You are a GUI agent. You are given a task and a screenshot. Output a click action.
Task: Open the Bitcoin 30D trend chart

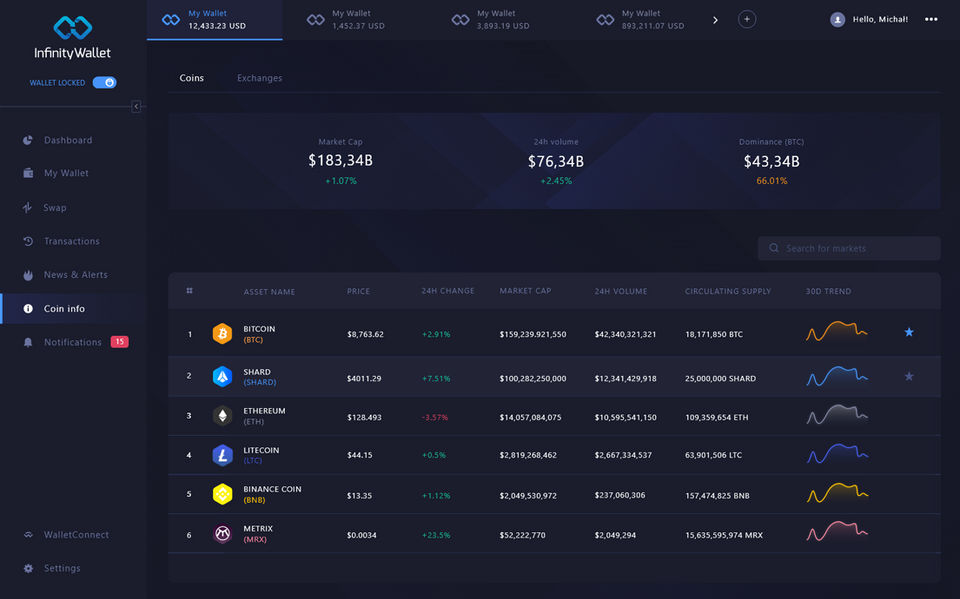pos(837,331)
